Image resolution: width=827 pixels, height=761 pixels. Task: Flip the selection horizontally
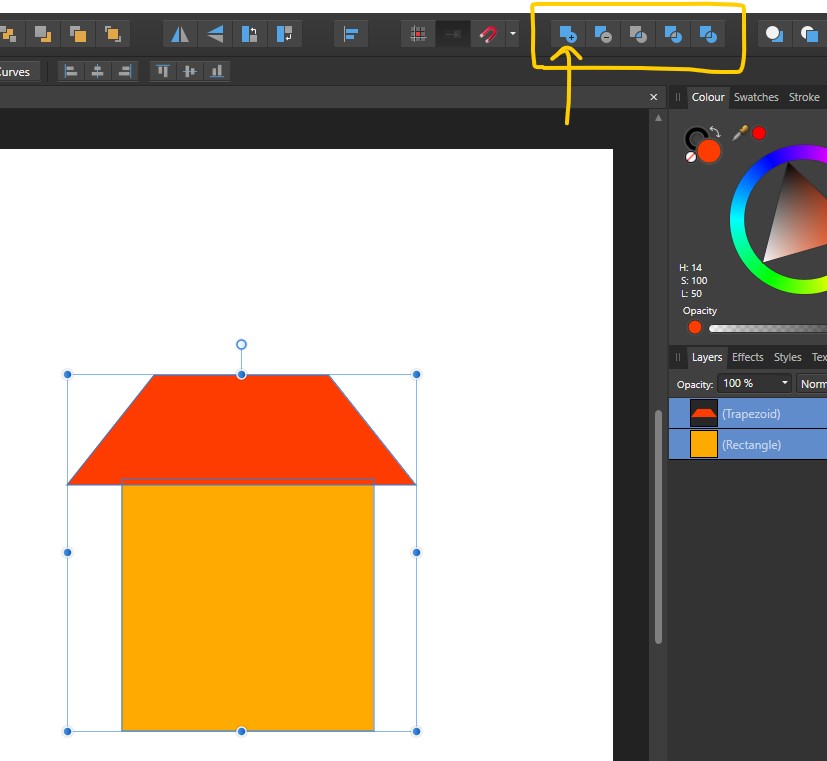coord(180,35)
